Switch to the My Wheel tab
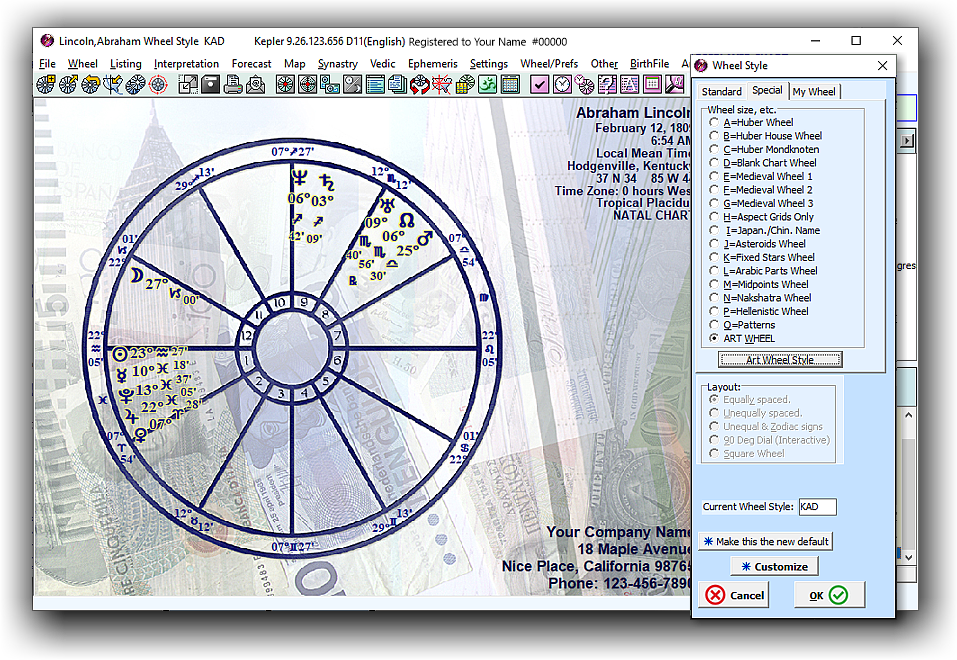Viewport: 957px width, 660px height. click(814, 92)
